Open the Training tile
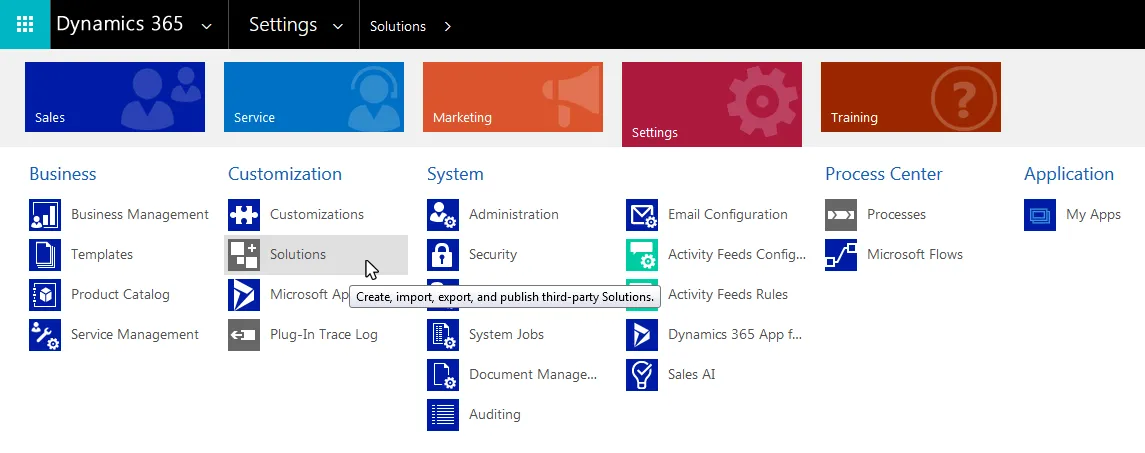1145x453 pixels. (x=911, y=97)
